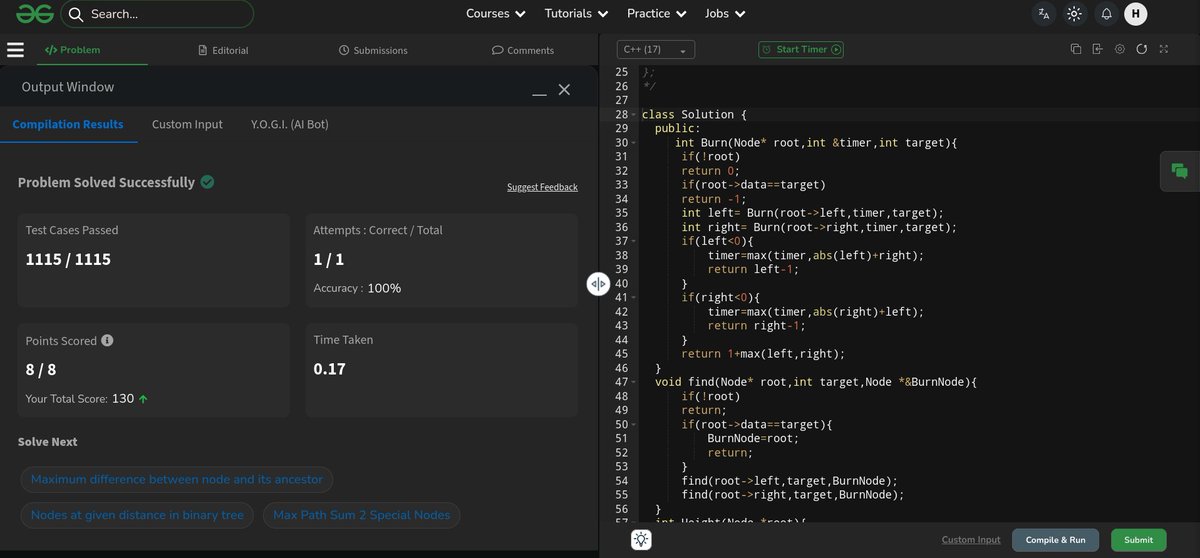
Task: Select the Custom Input tab
Action: (x=187, y=125)
